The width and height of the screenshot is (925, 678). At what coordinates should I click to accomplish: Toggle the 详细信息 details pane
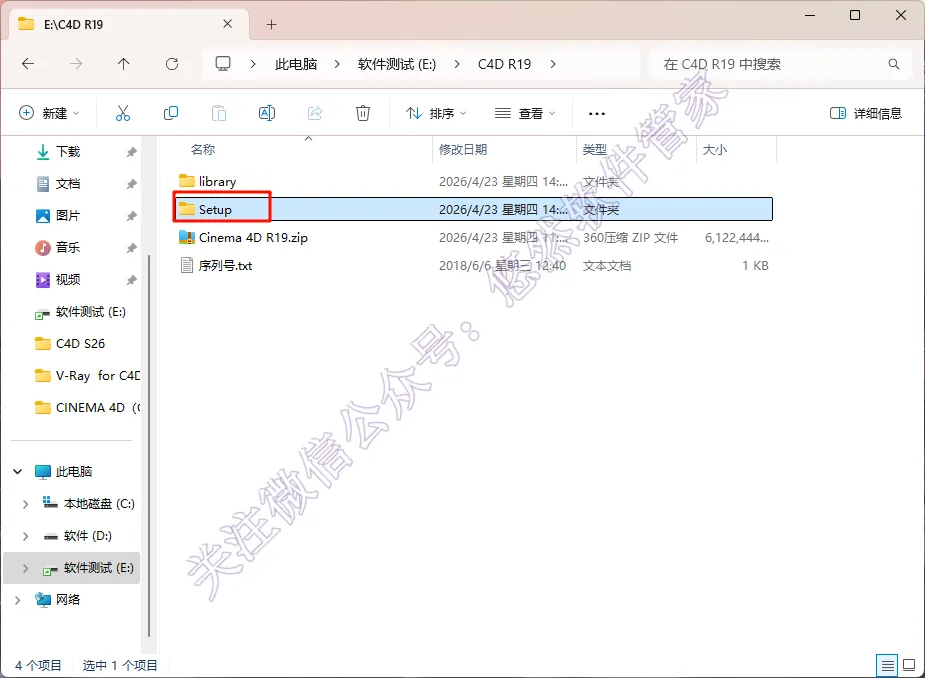pos(865,113)
